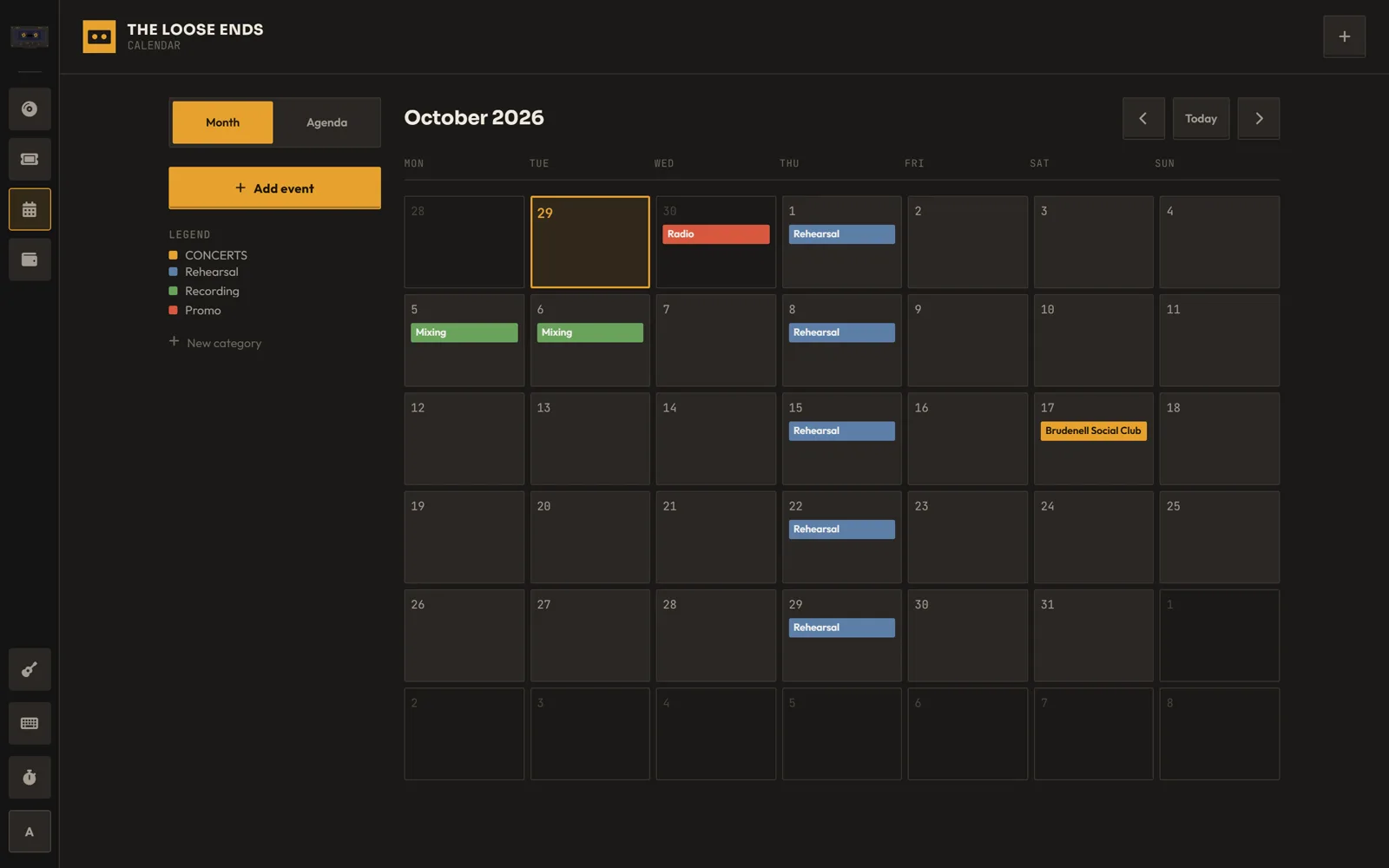Go to next month with right chevron
The width and height of the screenshot is (1389, 868).
[x=1259, y=119]
